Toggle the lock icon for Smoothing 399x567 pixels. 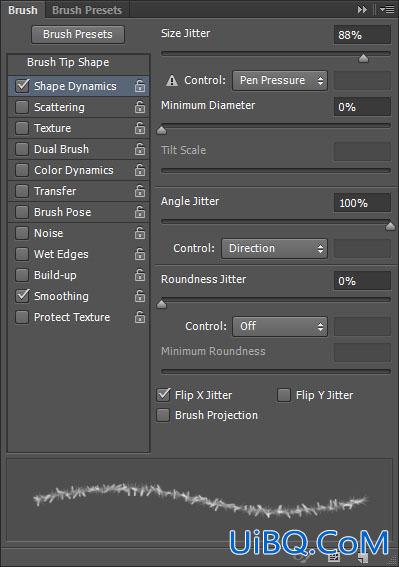(x=140, y=296)
